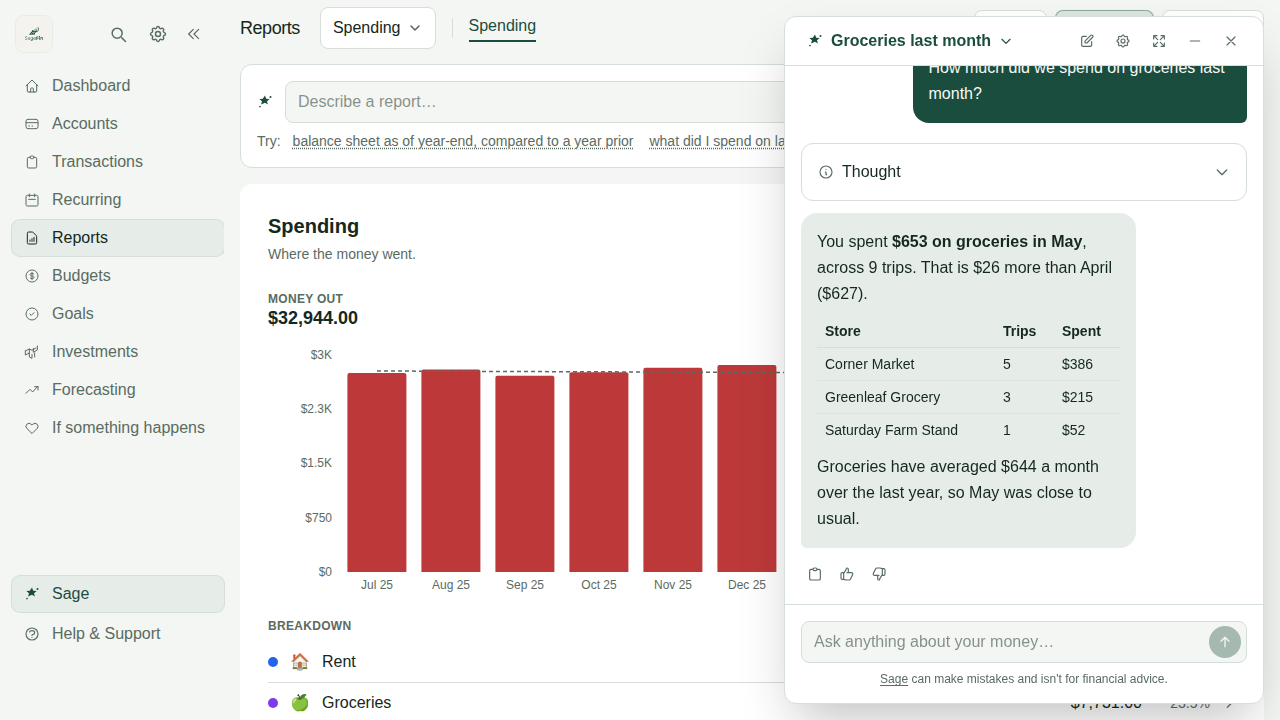Select the Rent breakdown row

tap(526, 662)
